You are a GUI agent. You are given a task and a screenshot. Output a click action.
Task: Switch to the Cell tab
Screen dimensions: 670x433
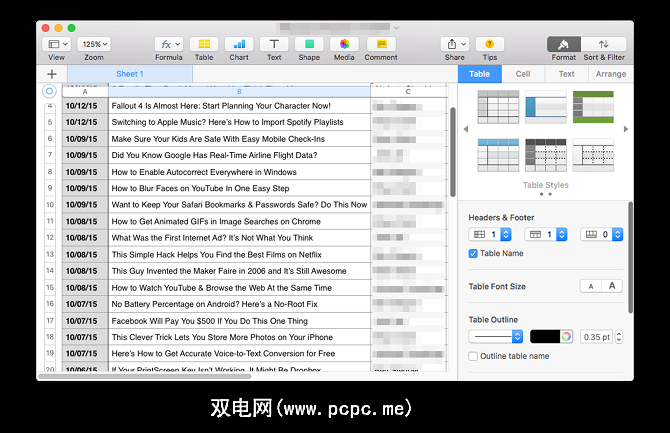(523, 74)
